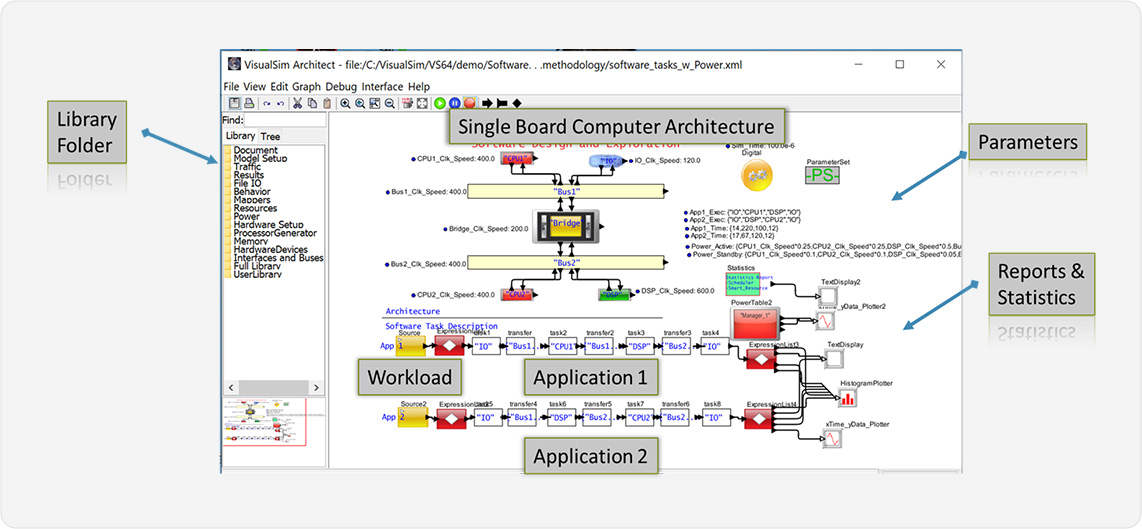1142x529 pixels.
Task: Select the yellow Source2 App 2 block
Action: click(x=413, y=418)
